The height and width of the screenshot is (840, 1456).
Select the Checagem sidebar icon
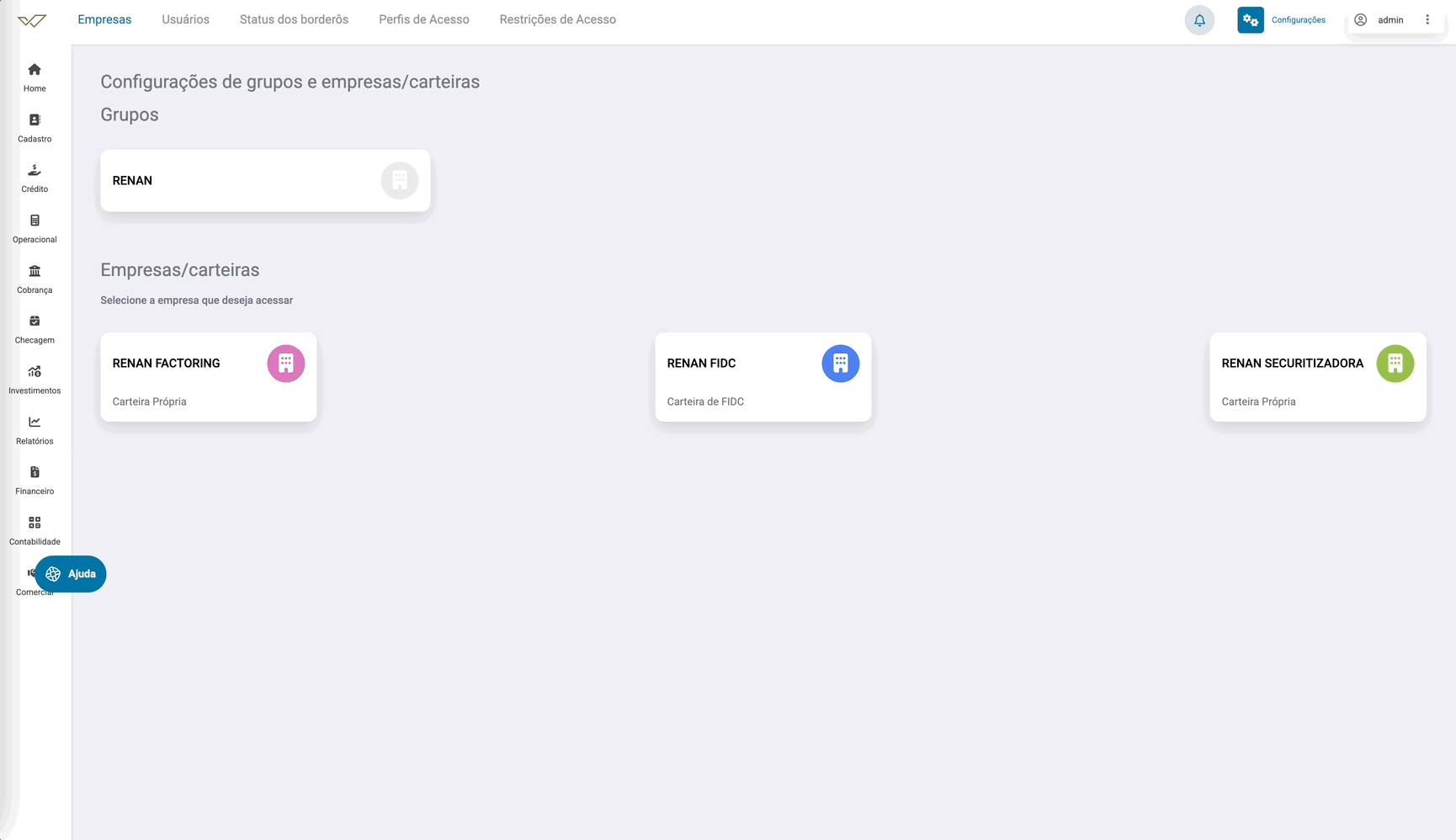[35, 322]
